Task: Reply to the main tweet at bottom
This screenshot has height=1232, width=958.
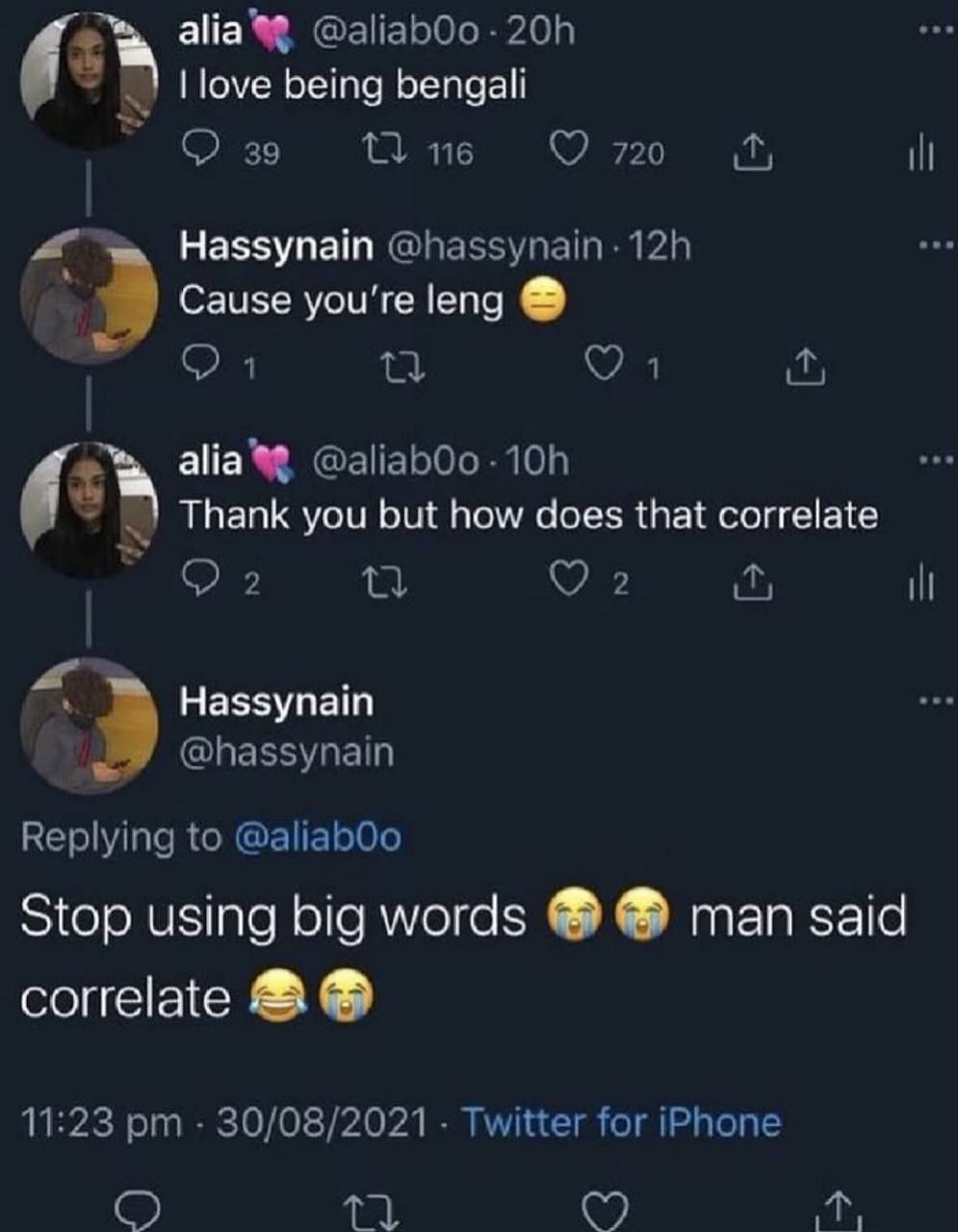Action: (x=137, y=1210)
